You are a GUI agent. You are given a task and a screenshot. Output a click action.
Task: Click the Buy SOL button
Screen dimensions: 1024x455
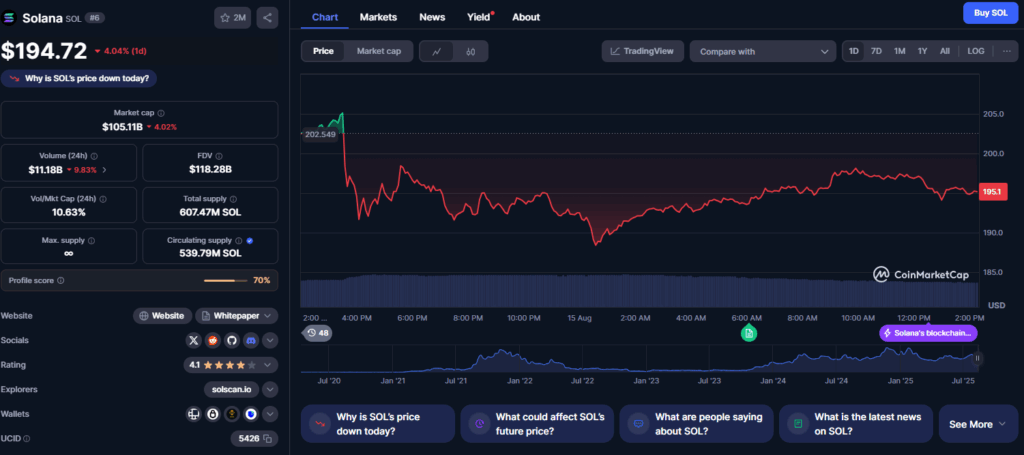pos(991,13)
